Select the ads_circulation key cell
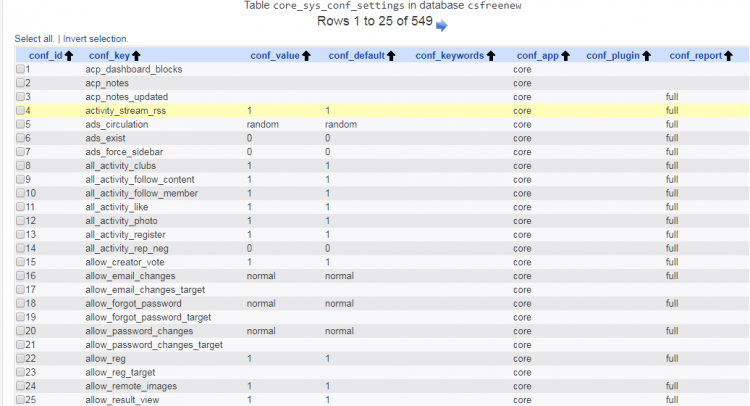 (x=117, y=125)
